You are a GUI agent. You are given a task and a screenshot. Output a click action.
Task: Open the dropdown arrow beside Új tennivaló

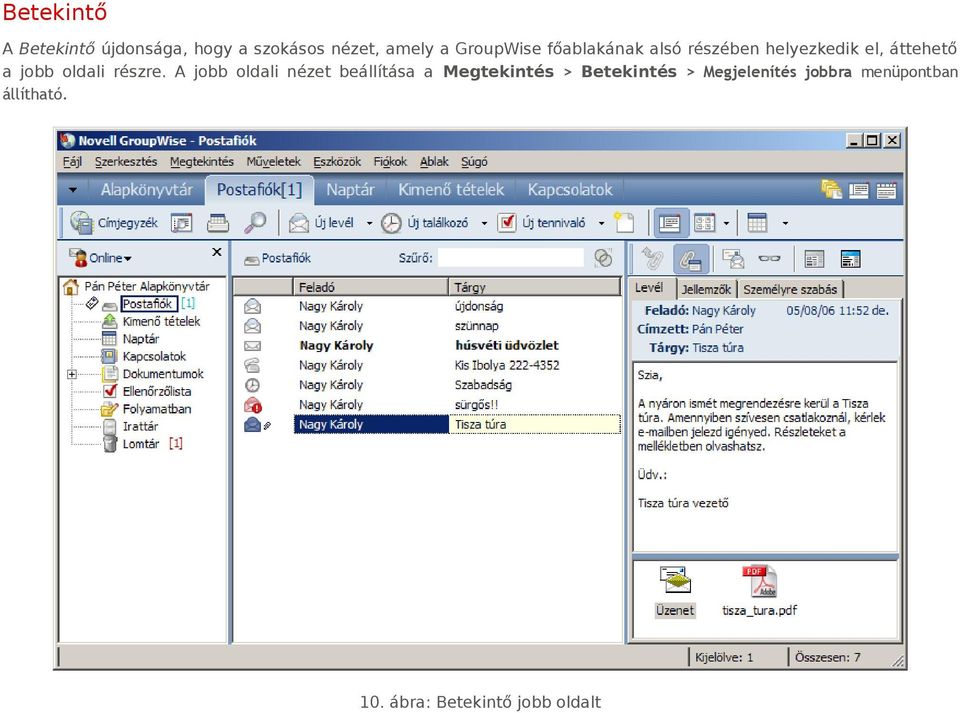tap(601, 223)
